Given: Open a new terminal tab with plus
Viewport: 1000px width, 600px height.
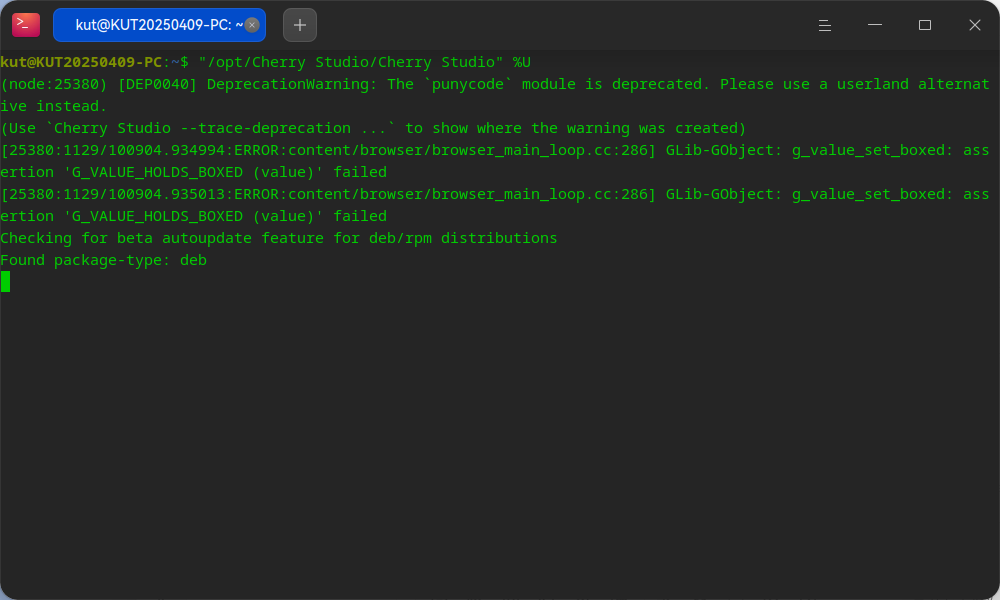Looking at the screenshot, I should (300, 25).
